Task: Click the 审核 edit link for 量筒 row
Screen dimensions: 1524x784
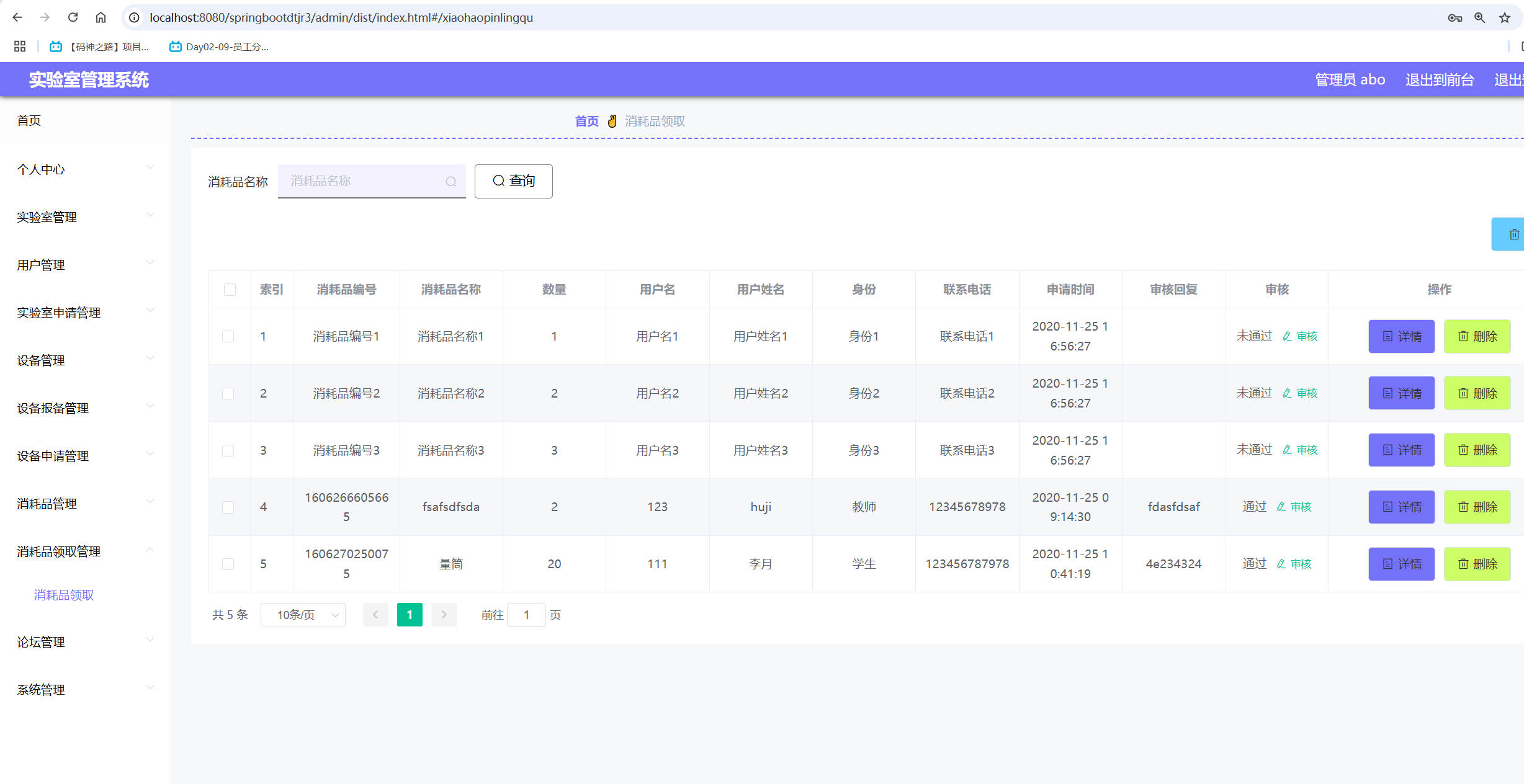Action: pyautogui.click(x=1294, y=564)
